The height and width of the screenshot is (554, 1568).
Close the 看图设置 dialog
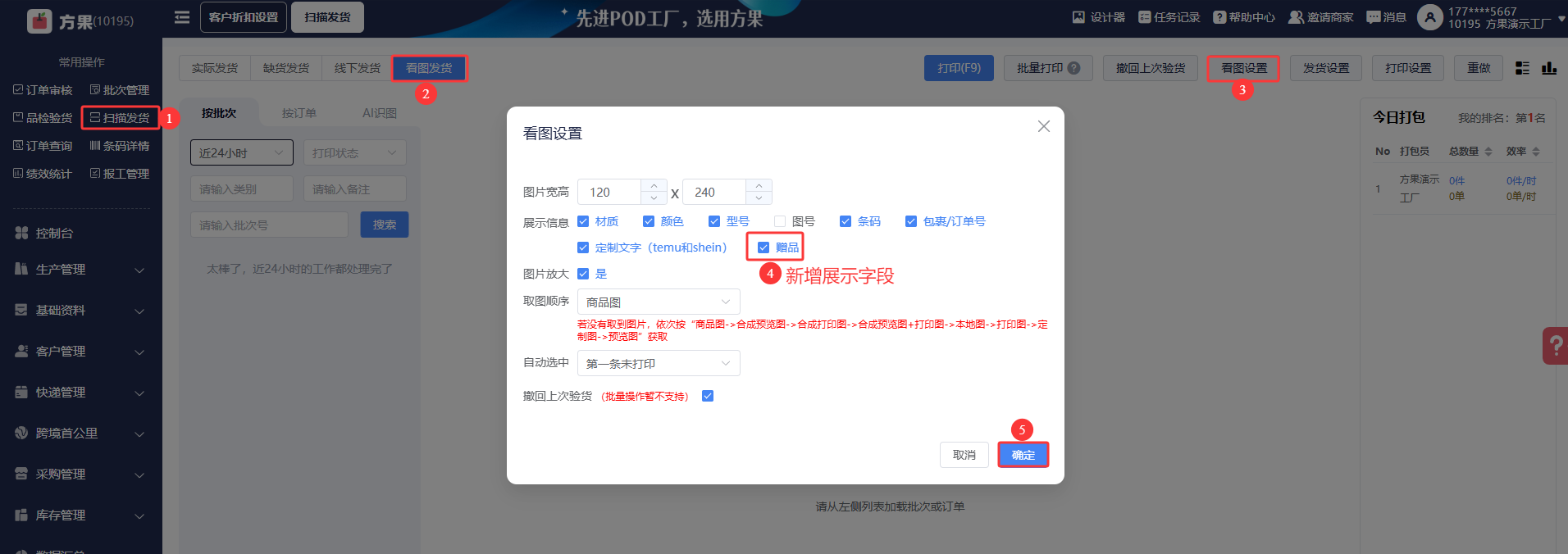point(1044,126)
